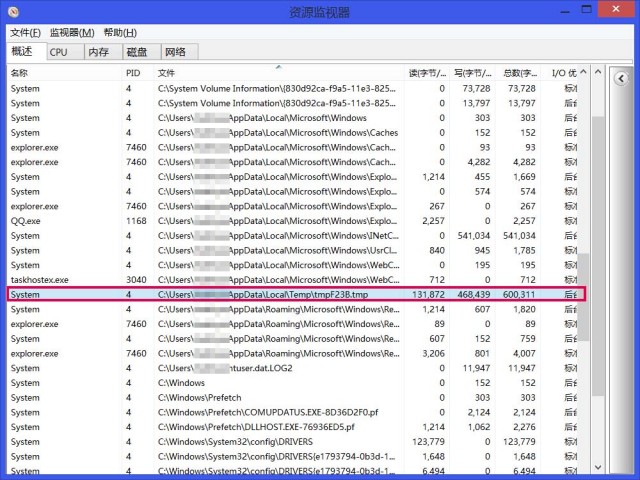Open the 帮助(H) menu
Screen dimensions: 640x480
point(120,33)
